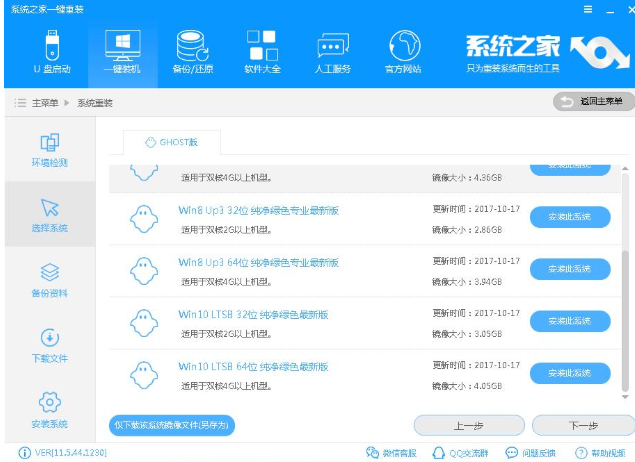Viewport: 635px width, 462px height.
Task: Click 镜像大小 : 4.36GB text
Action: [467, 177]
